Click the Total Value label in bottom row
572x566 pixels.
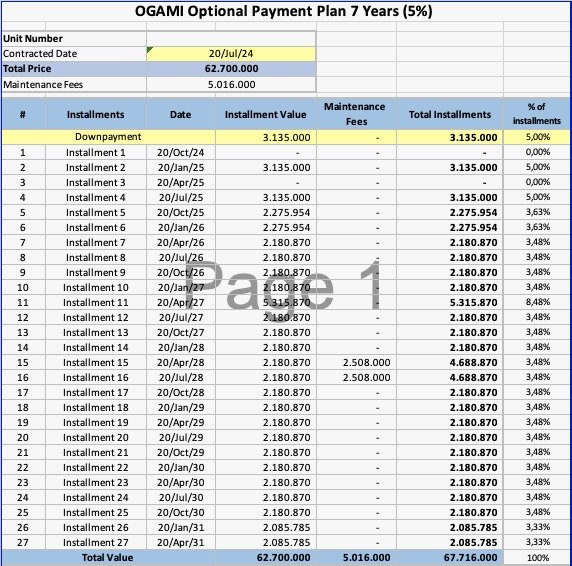107,558
